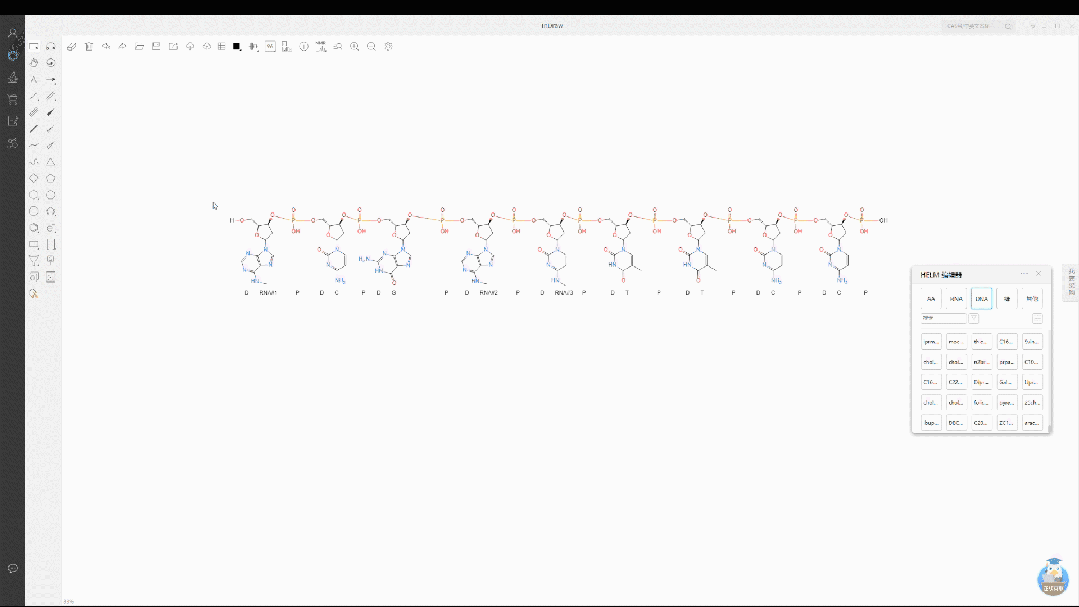1079x607 pixels.
Task: Open filter funnel dropdown in HELM panel
Action: (974, 318)
